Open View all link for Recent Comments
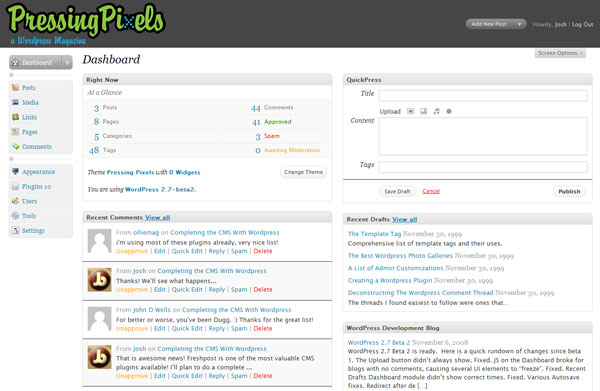This screenshot has height=391, width=600. tap(158, 217)
